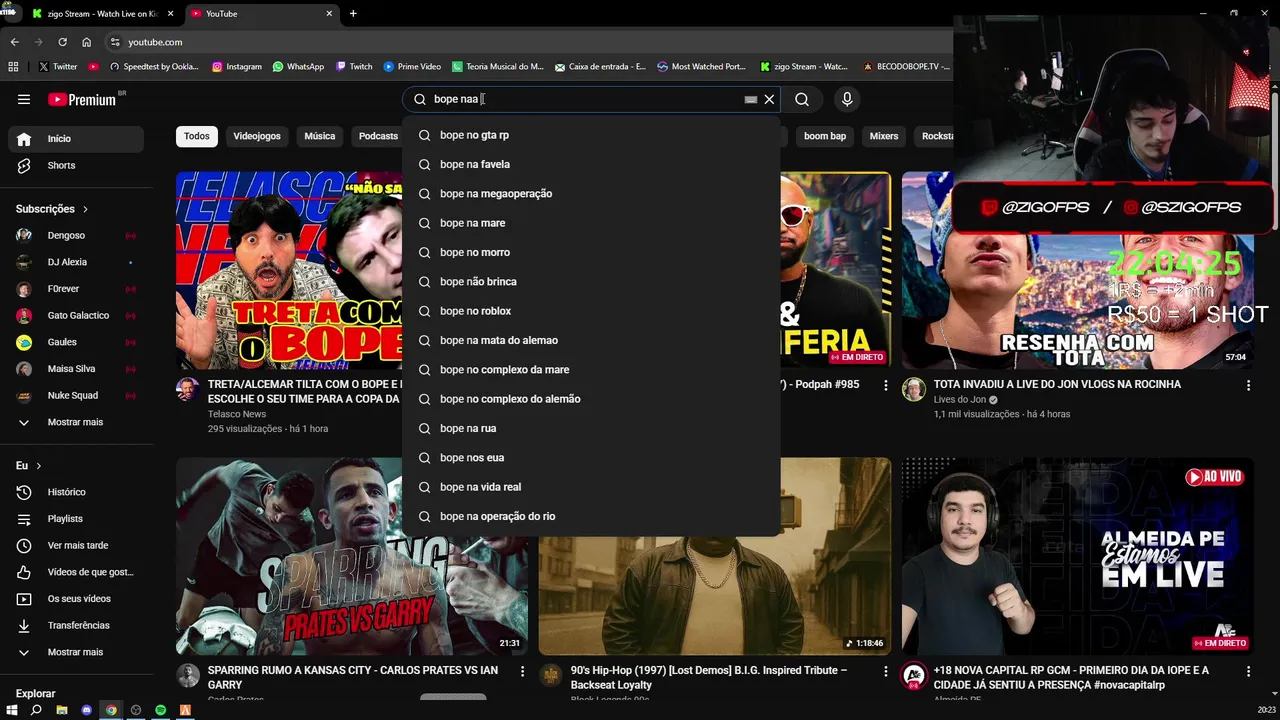Select suggestion 'bope na megaoperação'

pyautogui.click(x=591, y=193)
